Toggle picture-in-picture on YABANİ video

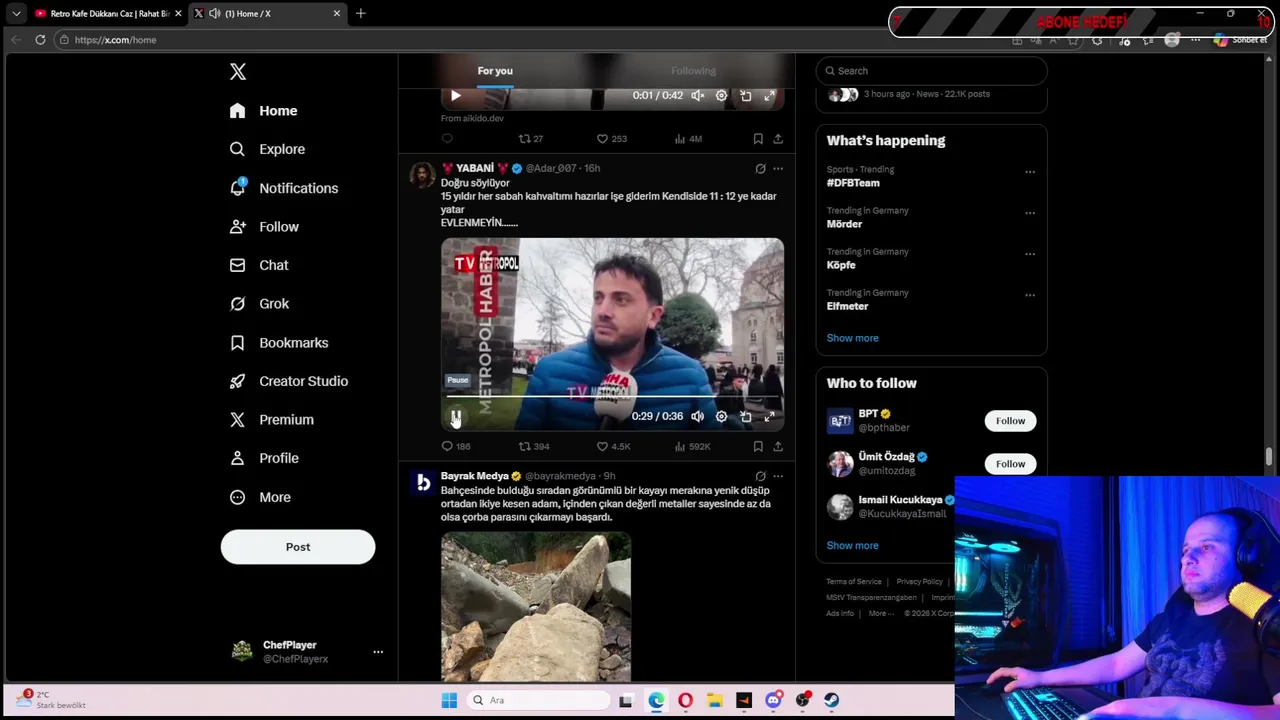[745, 416]
